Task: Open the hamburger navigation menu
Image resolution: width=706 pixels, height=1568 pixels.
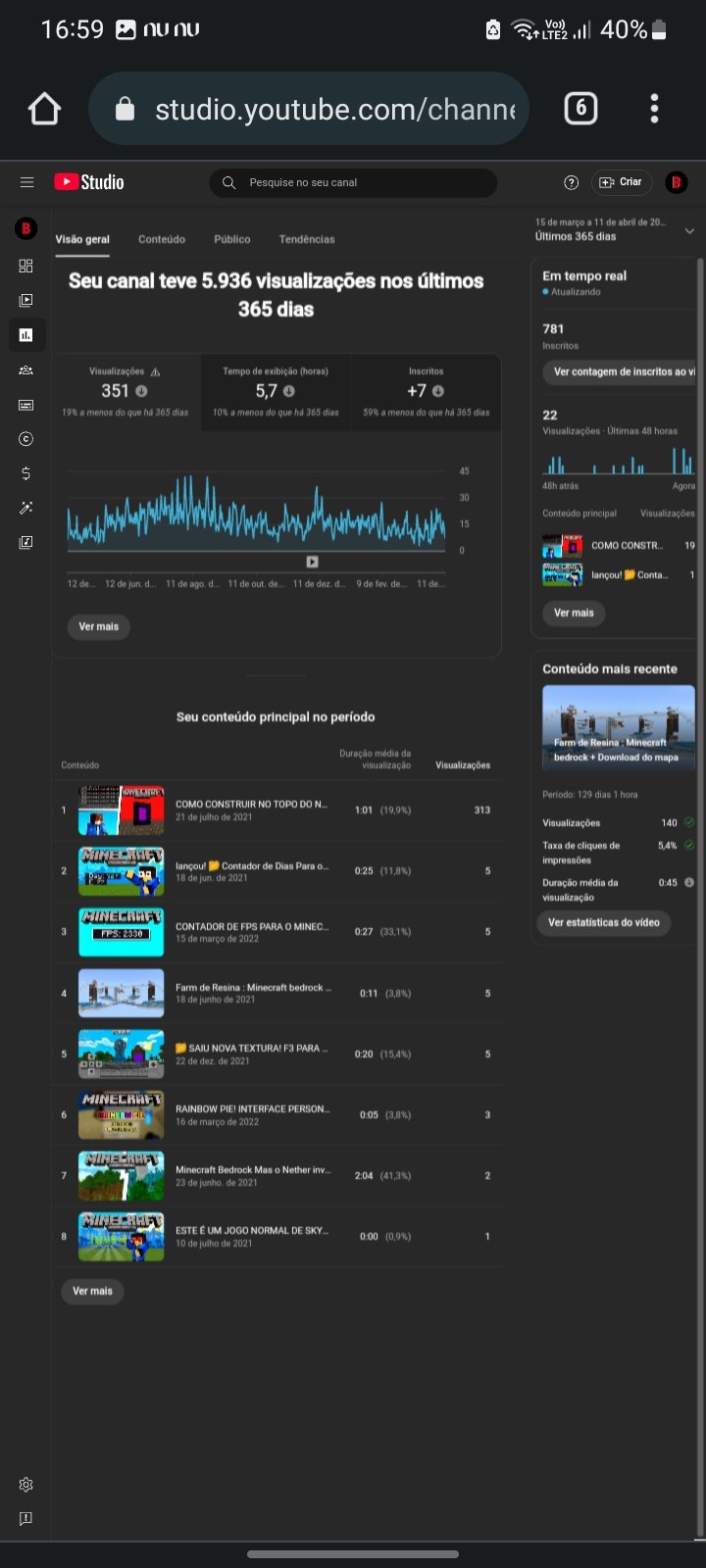Action: (x=26, y=182)
